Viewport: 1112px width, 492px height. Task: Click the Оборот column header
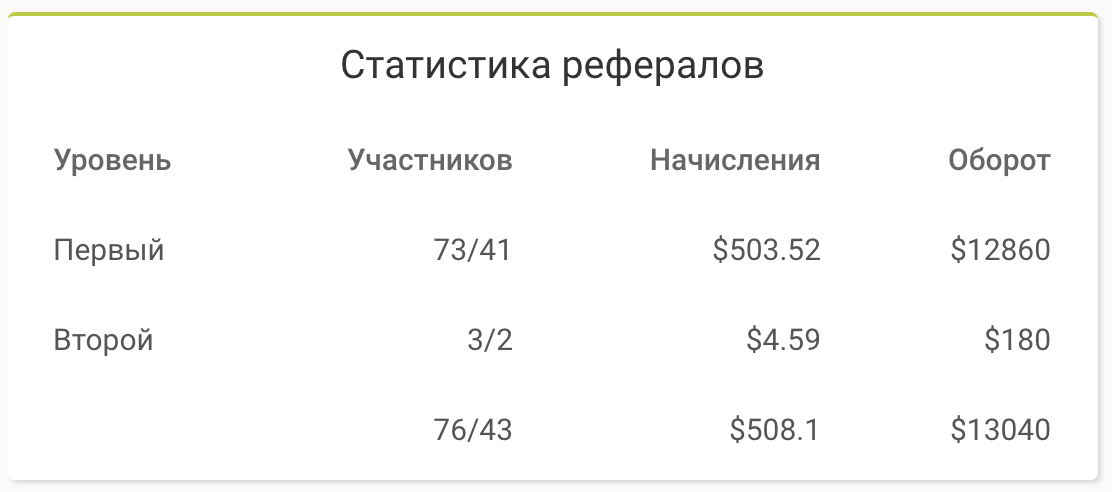[999, 160]
